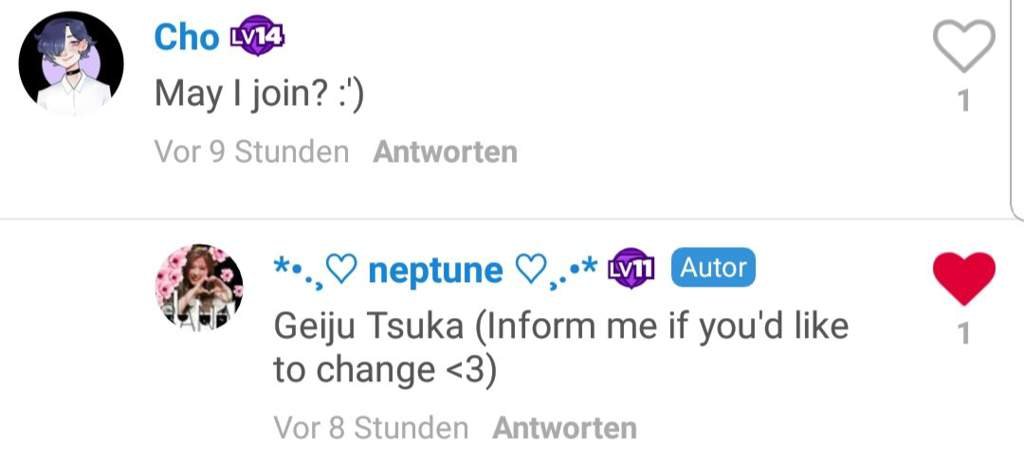
Task: Click the blue Autor badge
Action: click(714, 268)
